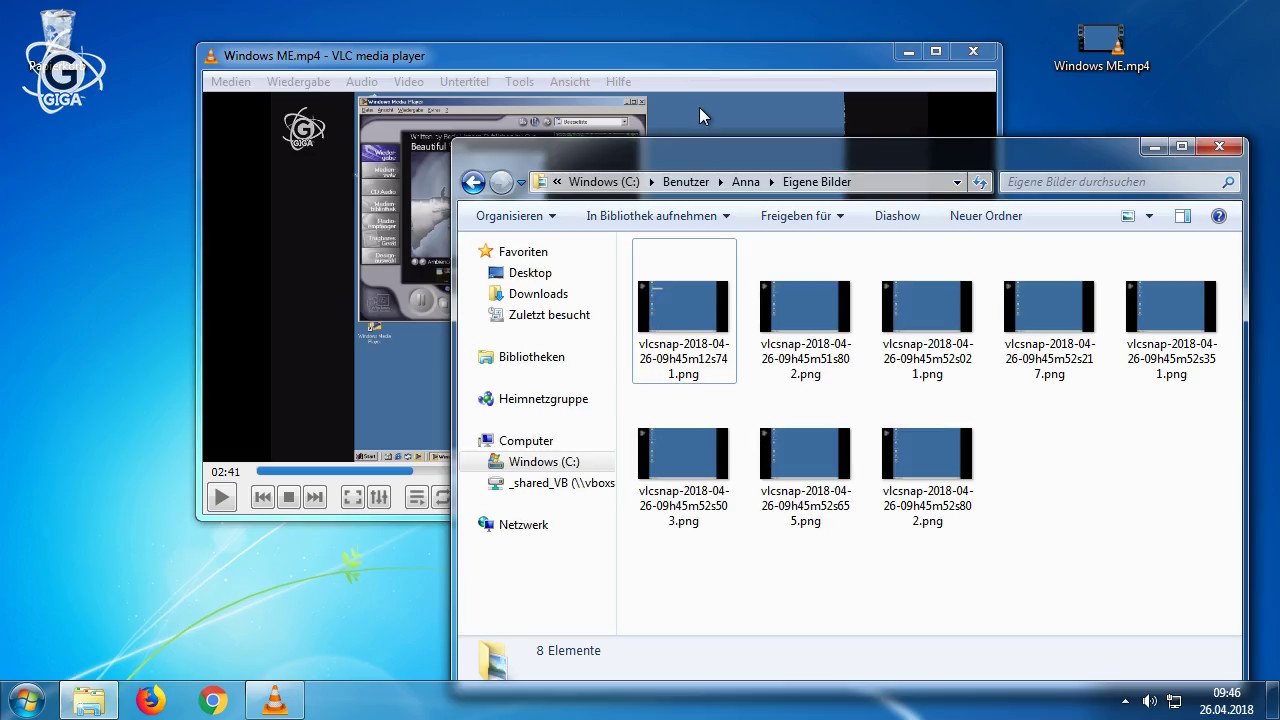This screenshot has width=1280, height=720.
Task: Open Downloads in the navigation pane
Action: point(538,294)
